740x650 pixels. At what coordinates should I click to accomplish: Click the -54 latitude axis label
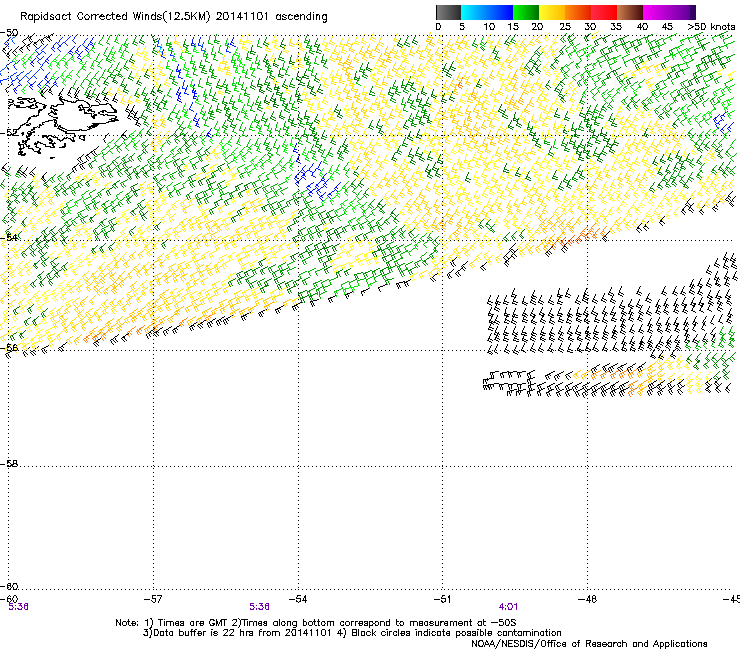pos(9,237)
